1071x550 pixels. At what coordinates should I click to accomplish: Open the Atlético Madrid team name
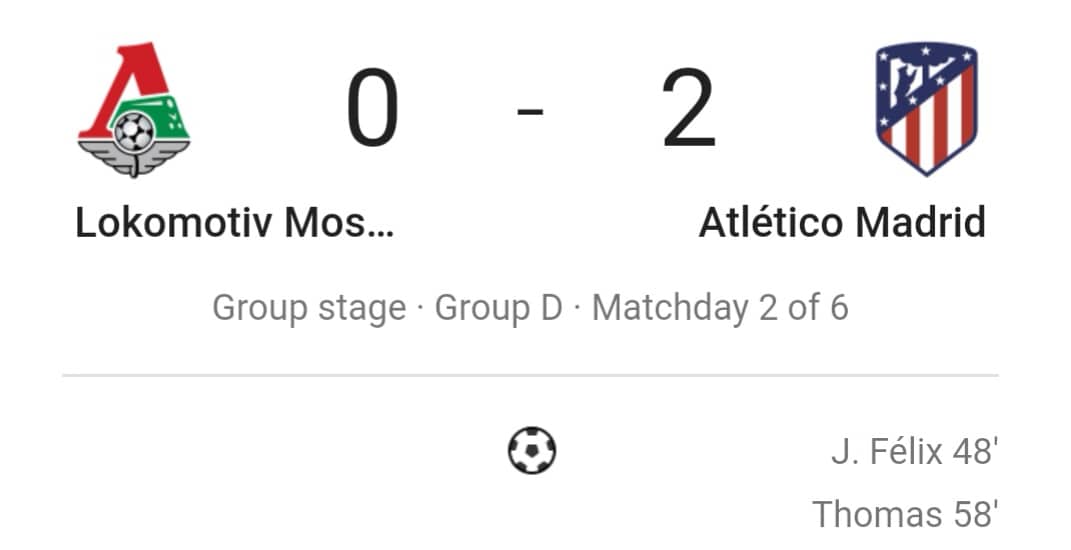[842, 223]
